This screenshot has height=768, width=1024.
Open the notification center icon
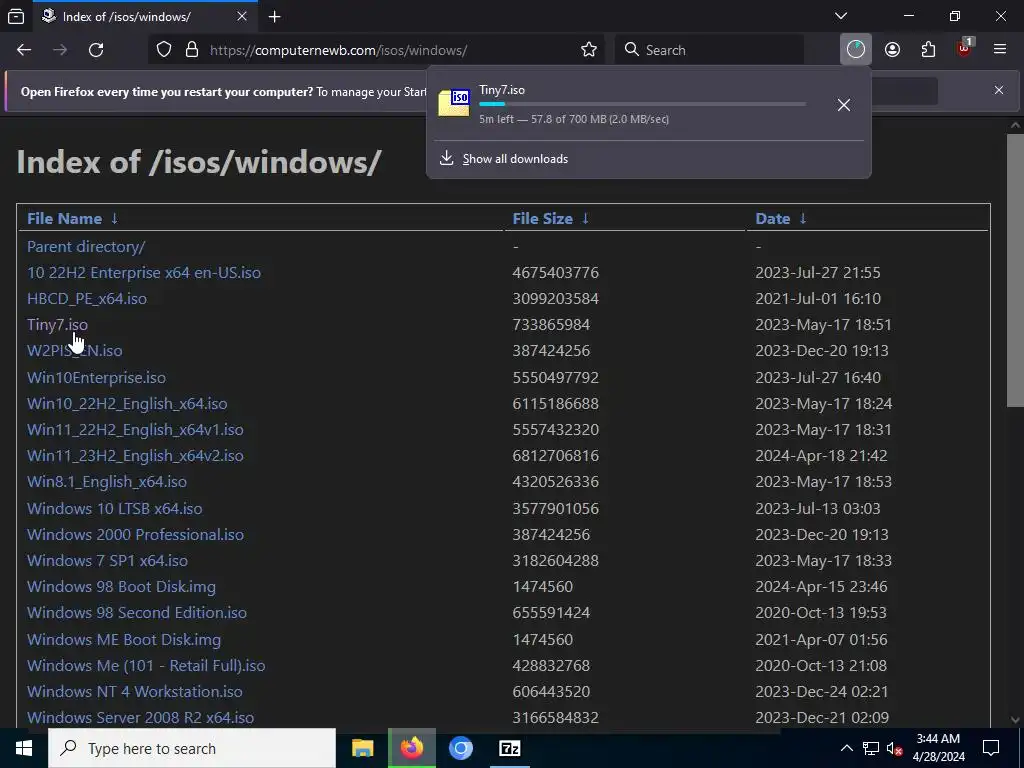coord(991,748)
